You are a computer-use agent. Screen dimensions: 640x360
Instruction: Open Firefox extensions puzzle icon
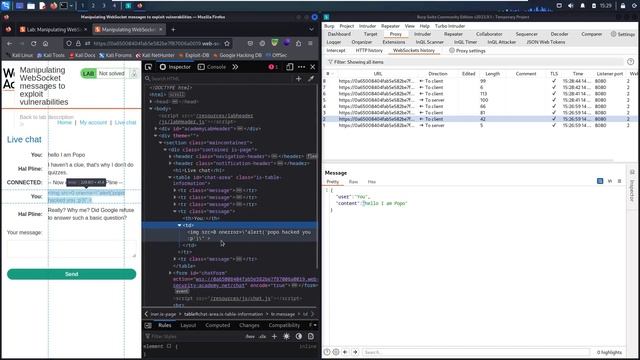298,43
